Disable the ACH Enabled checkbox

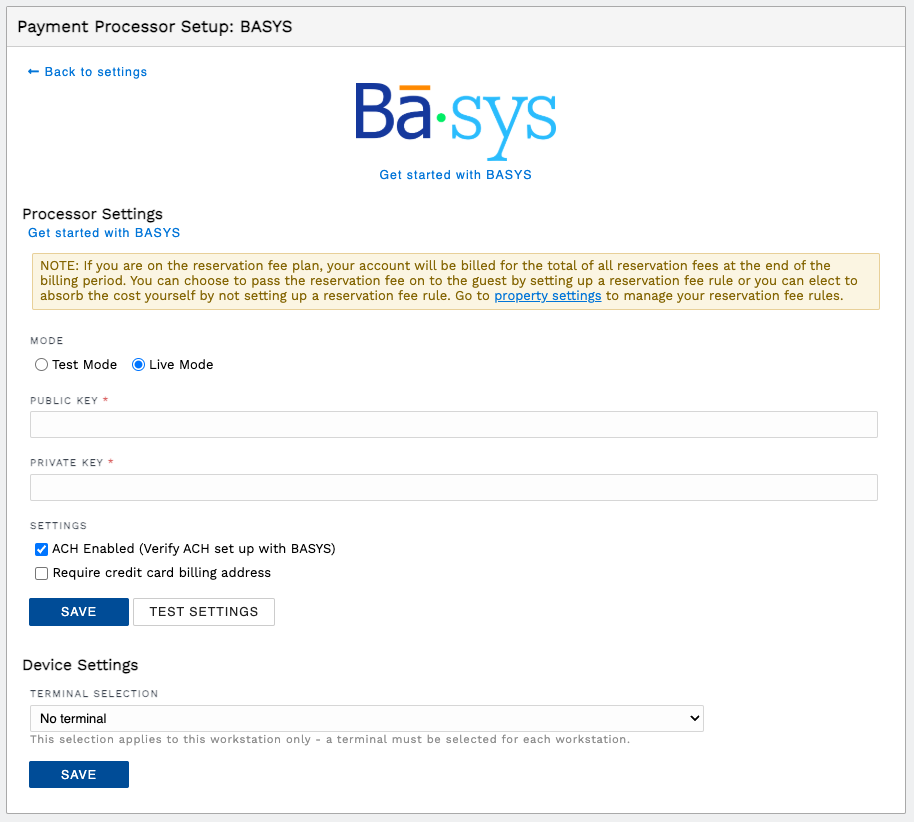pyautogui.click(x=41, y=549)
